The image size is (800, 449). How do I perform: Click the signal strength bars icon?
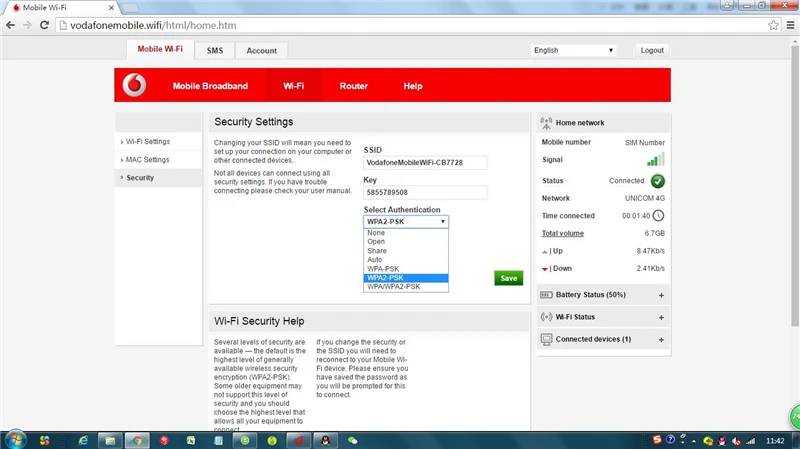click(x=656, y=159)
